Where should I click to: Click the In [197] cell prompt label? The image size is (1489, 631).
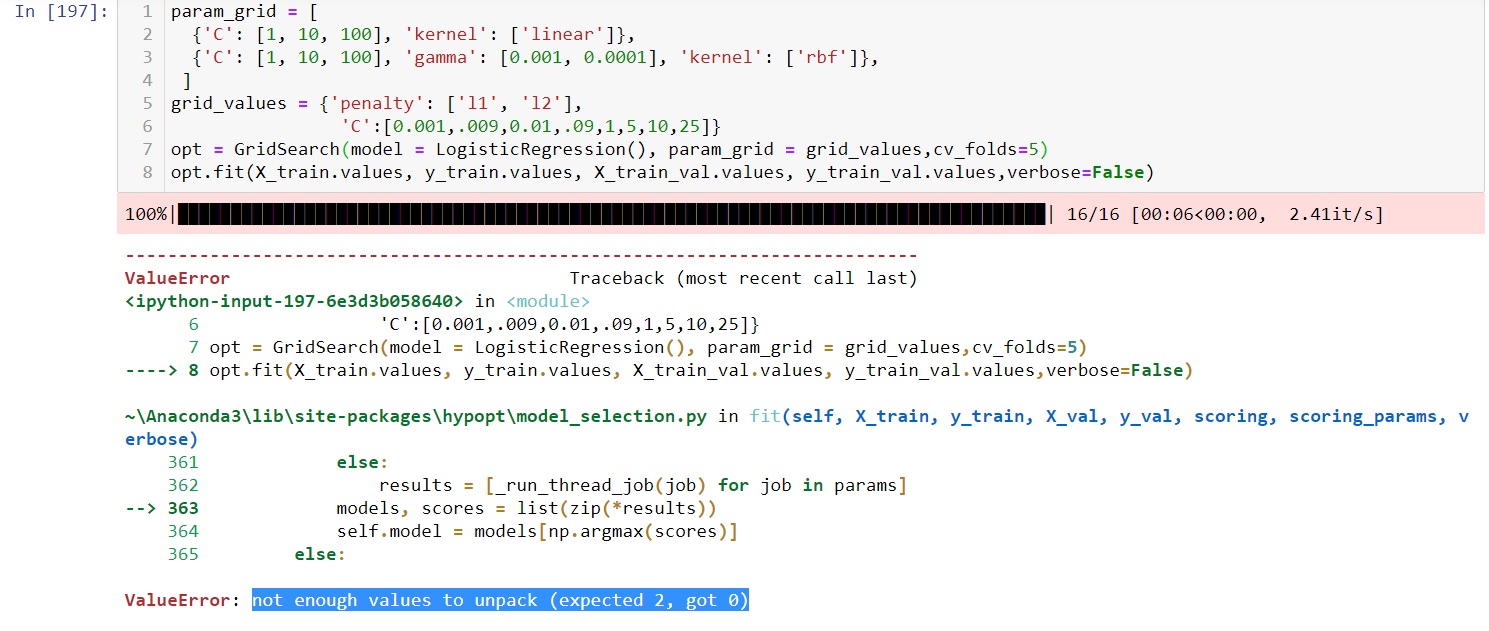62,13
